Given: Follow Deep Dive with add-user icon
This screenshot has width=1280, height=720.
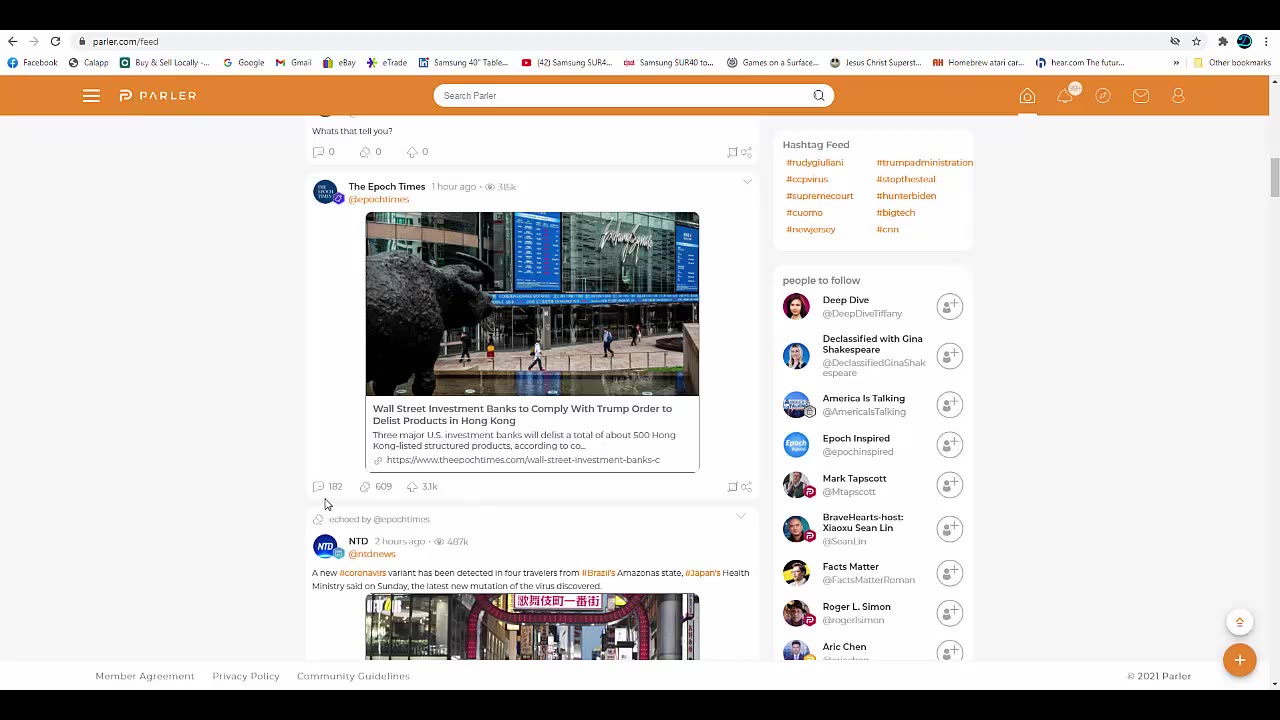Looking at the screenshot, I should (x=950, y=306).
